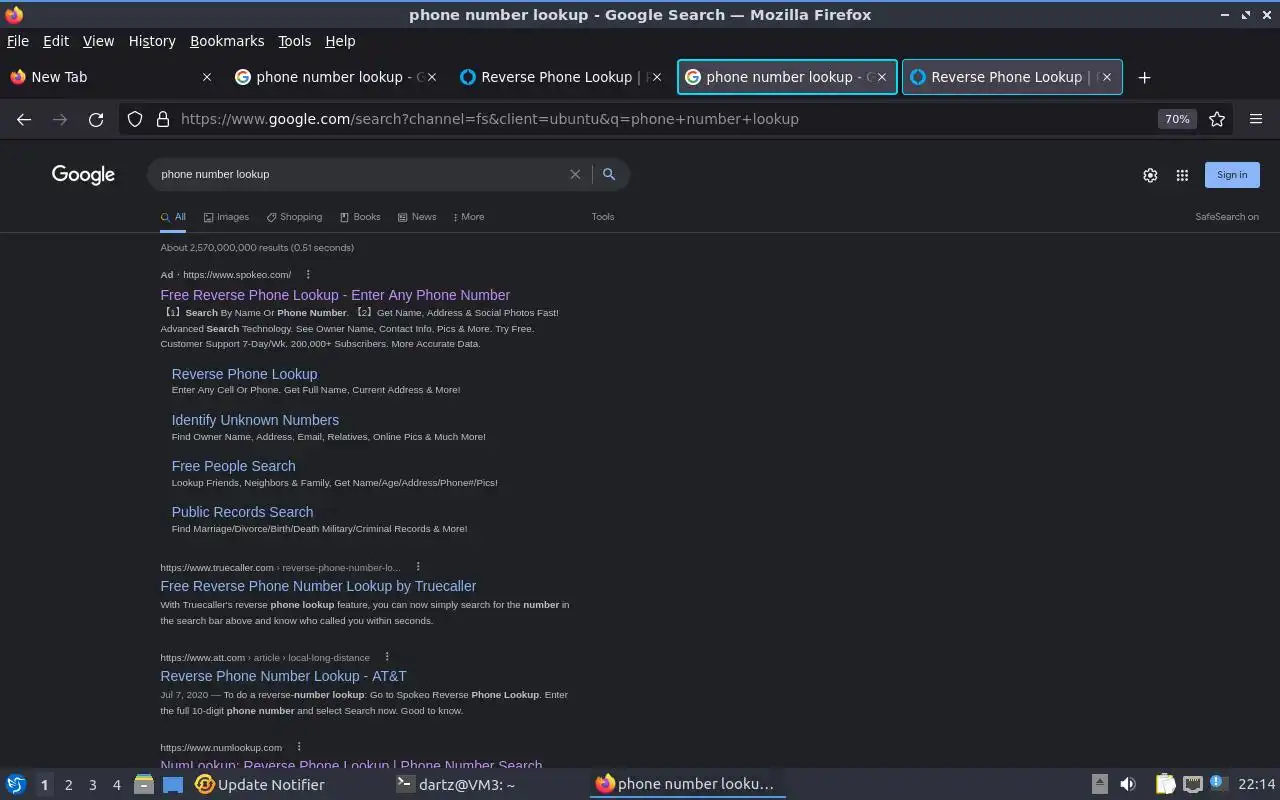Open the View menu

pos(98,41)
